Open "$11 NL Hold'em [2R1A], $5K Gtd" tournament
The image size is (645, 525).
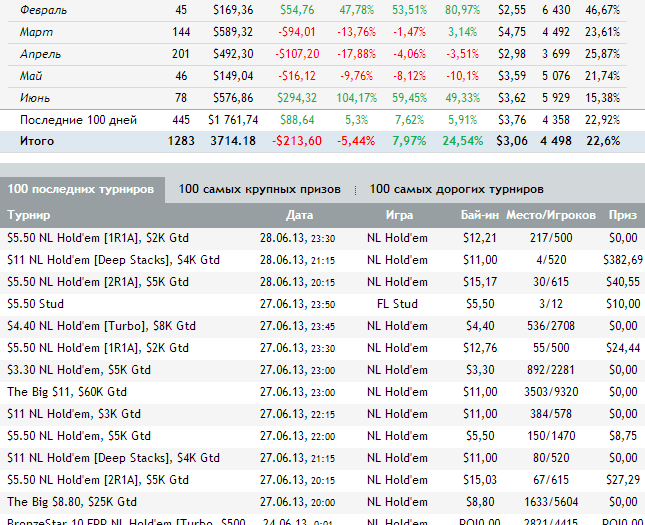tap(98, 479)
